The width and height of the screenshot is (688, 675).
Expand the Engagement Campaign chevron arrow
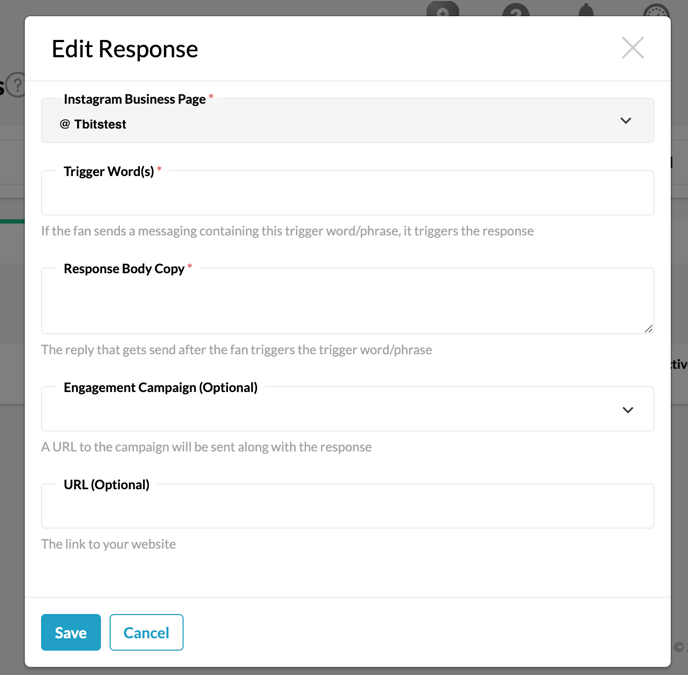[628, 410]
